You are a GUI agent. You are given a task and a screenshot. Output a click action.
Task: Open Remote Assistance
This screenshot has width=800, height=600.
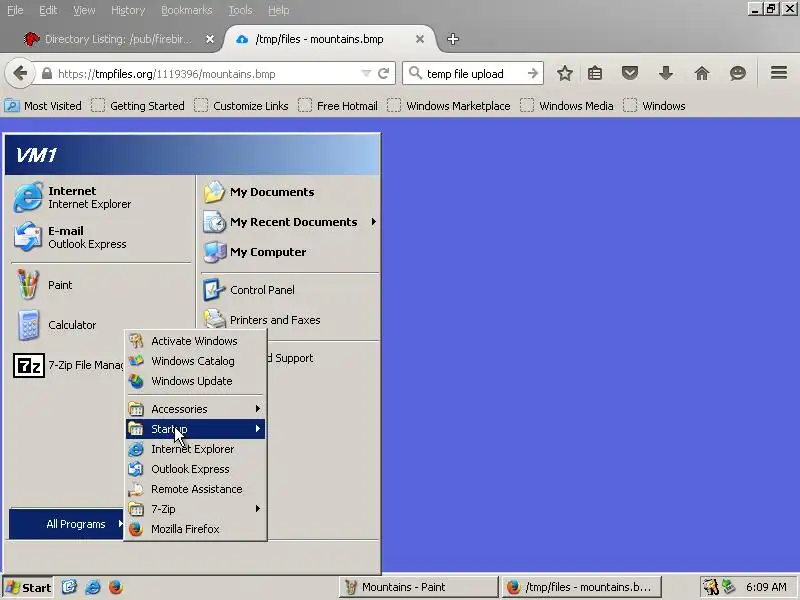coord(195,489)
